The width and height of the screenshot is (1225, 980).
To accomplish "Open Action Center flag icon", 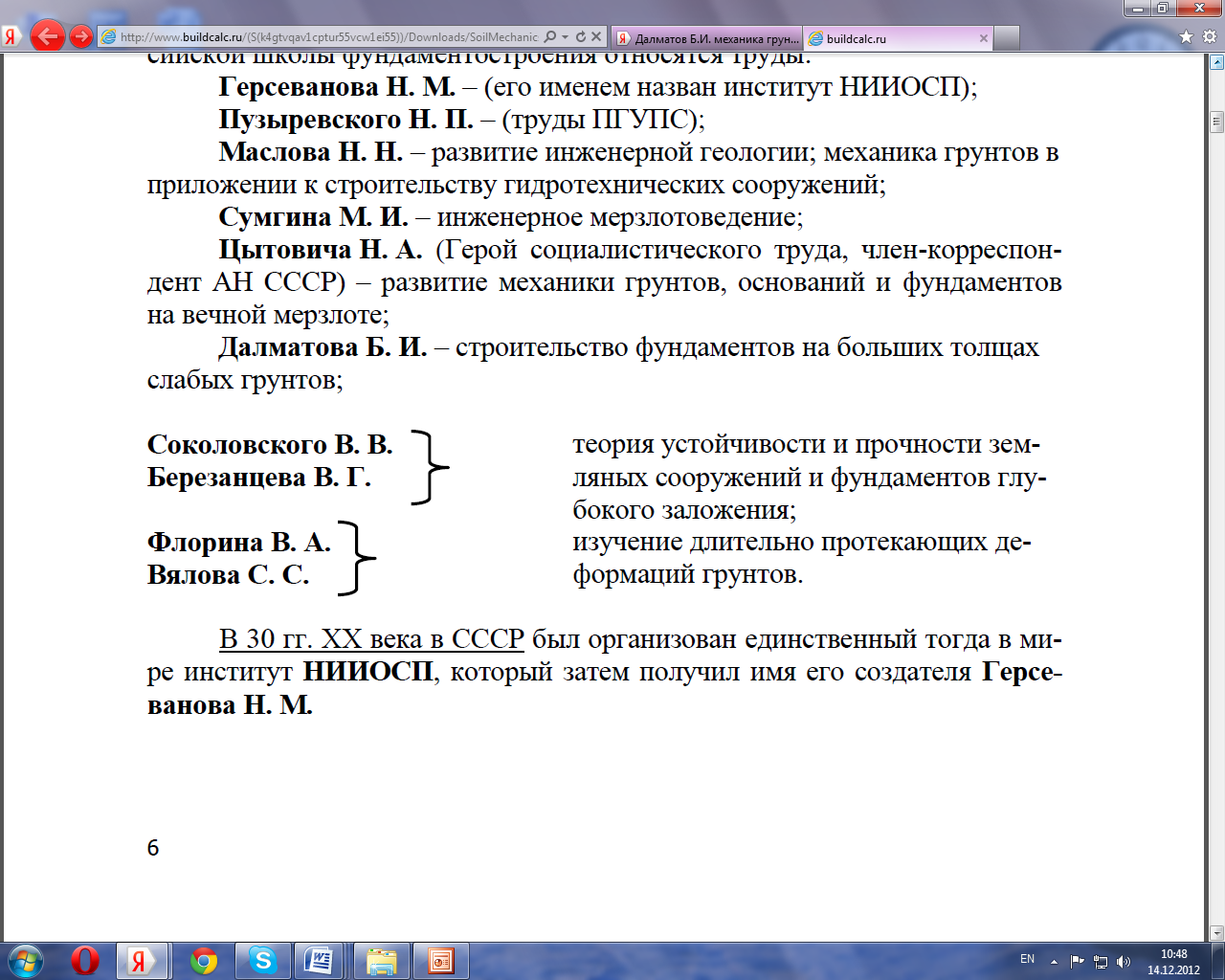I will coord(1078,961).
